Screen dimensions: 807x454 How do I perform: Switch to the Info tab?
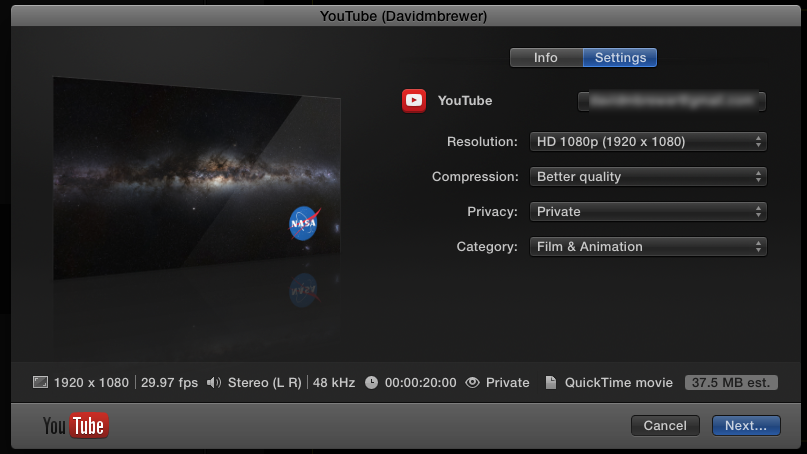(546, 58)
